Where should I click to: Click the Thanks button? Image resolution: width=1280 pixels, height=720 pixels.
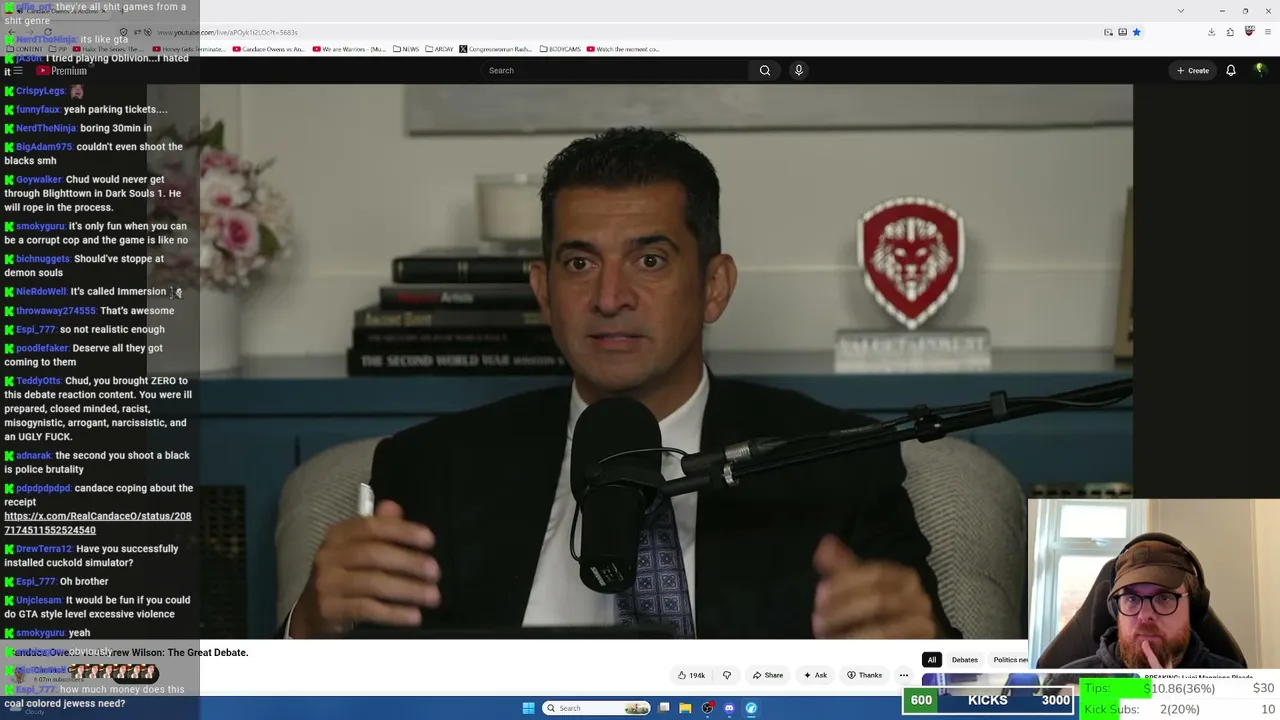pyautogui.click(x=864, y=675)
